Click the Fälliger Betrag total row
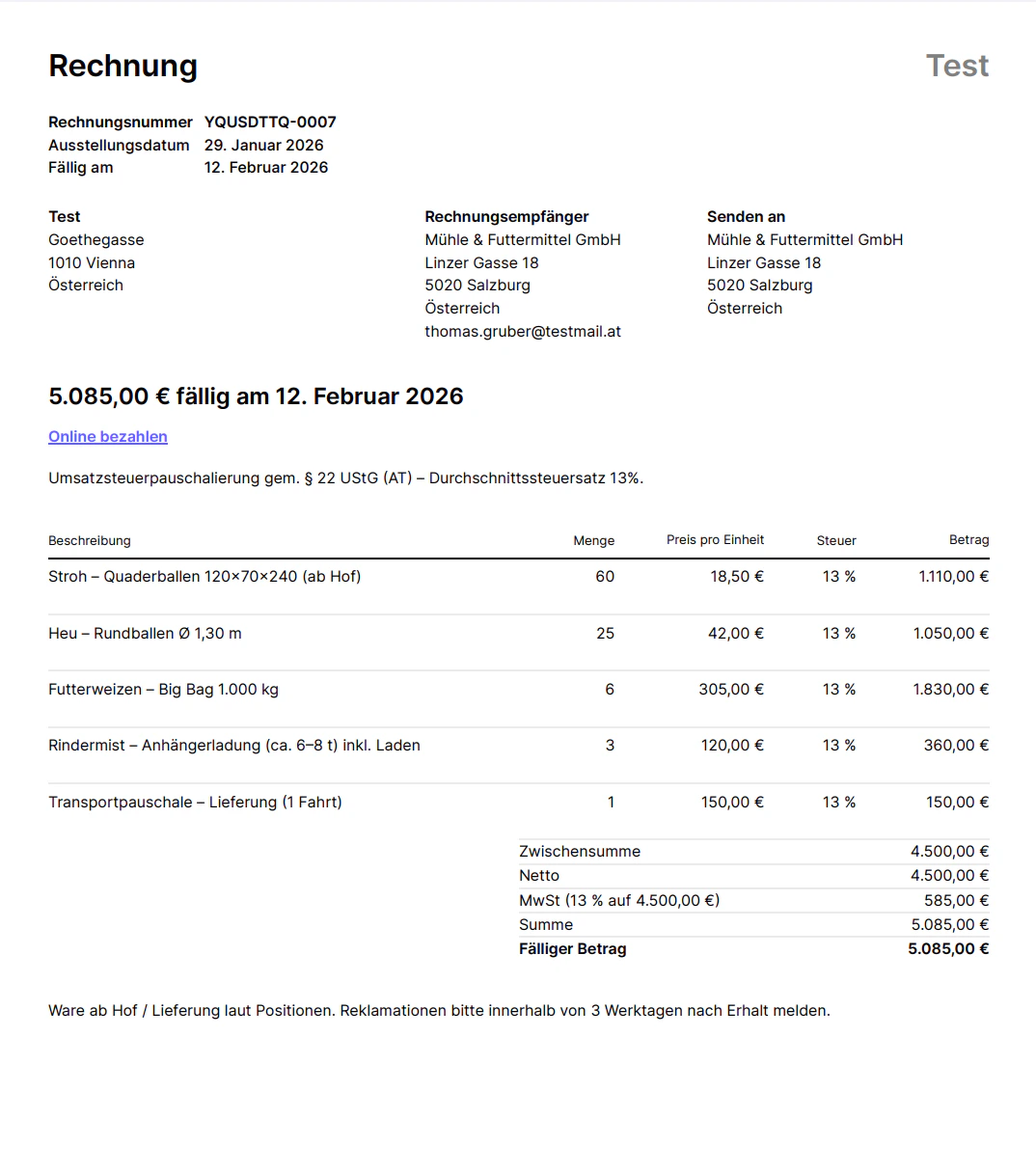 (x=572, y=948)
